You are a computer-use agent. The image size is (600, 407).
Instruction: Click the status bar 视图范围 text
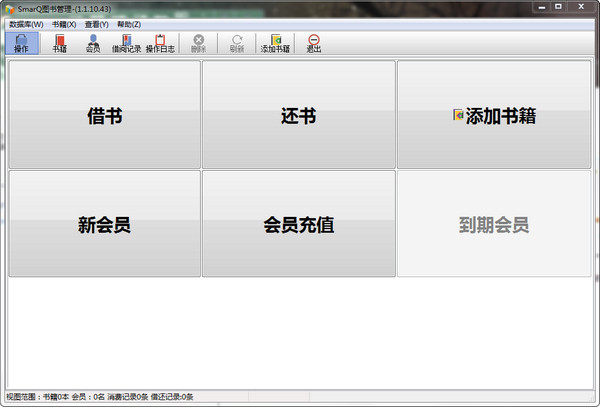pyautogui.click(x=99, y=397)
